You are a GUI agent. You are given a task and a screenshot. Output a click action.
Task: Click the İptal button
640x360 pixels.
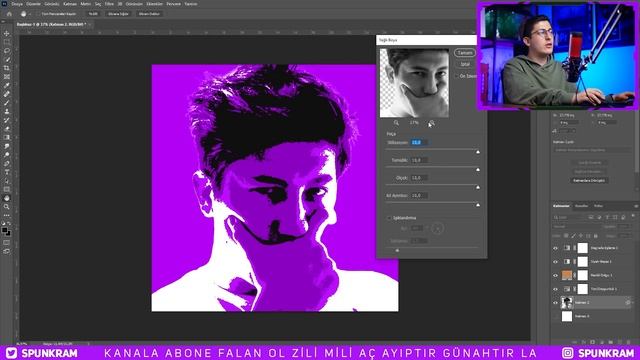[x=465, y=64]
